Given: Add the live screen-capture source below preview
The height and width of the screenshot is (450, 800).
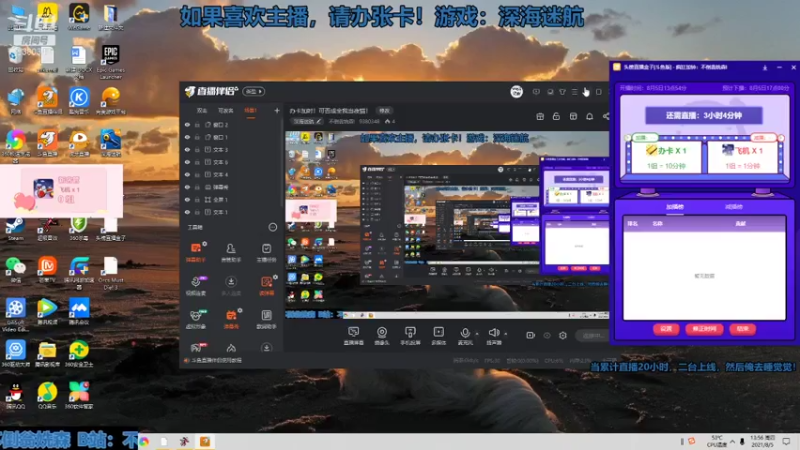Looking at the screenshot, I should 353,336.
